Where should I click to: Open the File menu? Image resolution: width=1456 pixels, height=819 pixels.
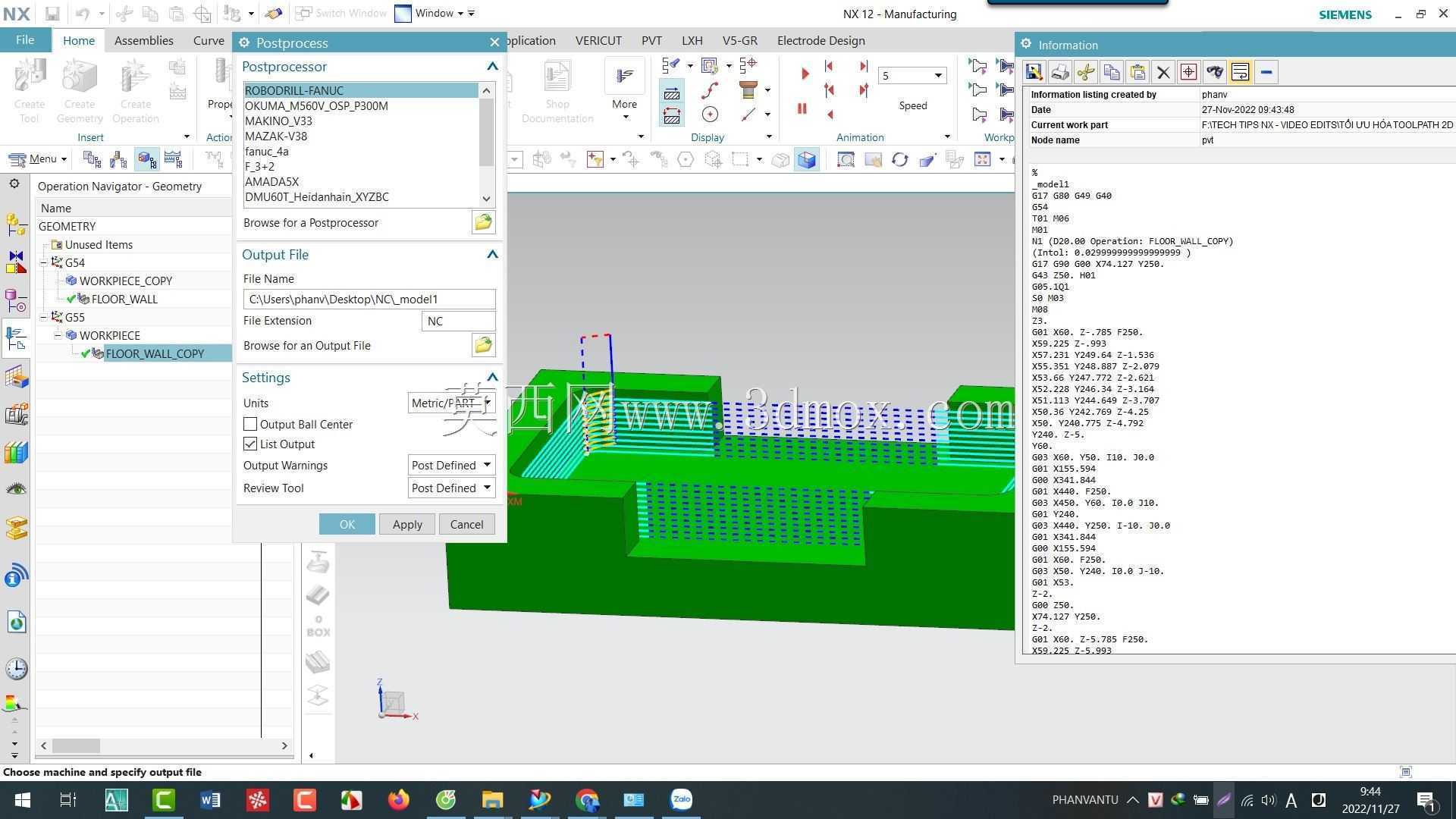click(x=25, y=40)
